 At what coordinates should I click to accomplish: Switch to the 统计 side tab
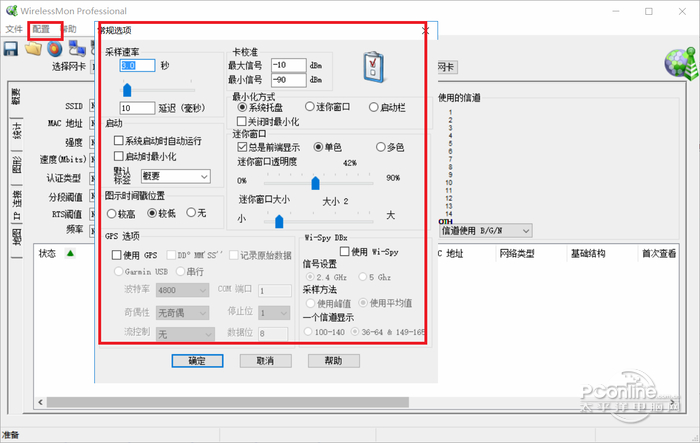coord(16,130)
